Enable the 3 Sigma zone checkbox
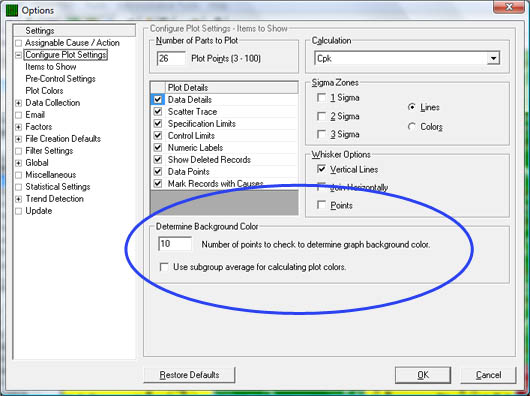The height and width of the screenshot is (396, 530). (x=321, y=134)
